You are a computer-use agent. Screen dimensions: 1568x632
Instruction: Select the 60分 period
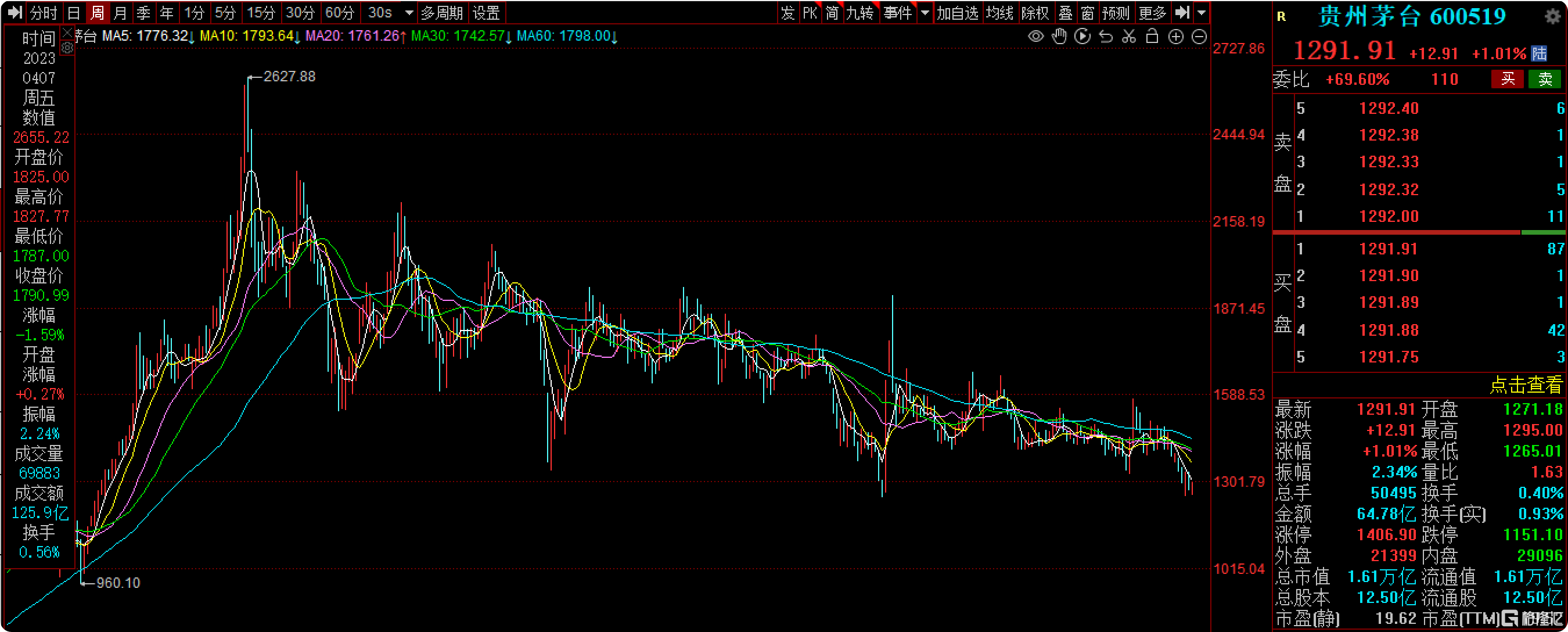(339, 13)
